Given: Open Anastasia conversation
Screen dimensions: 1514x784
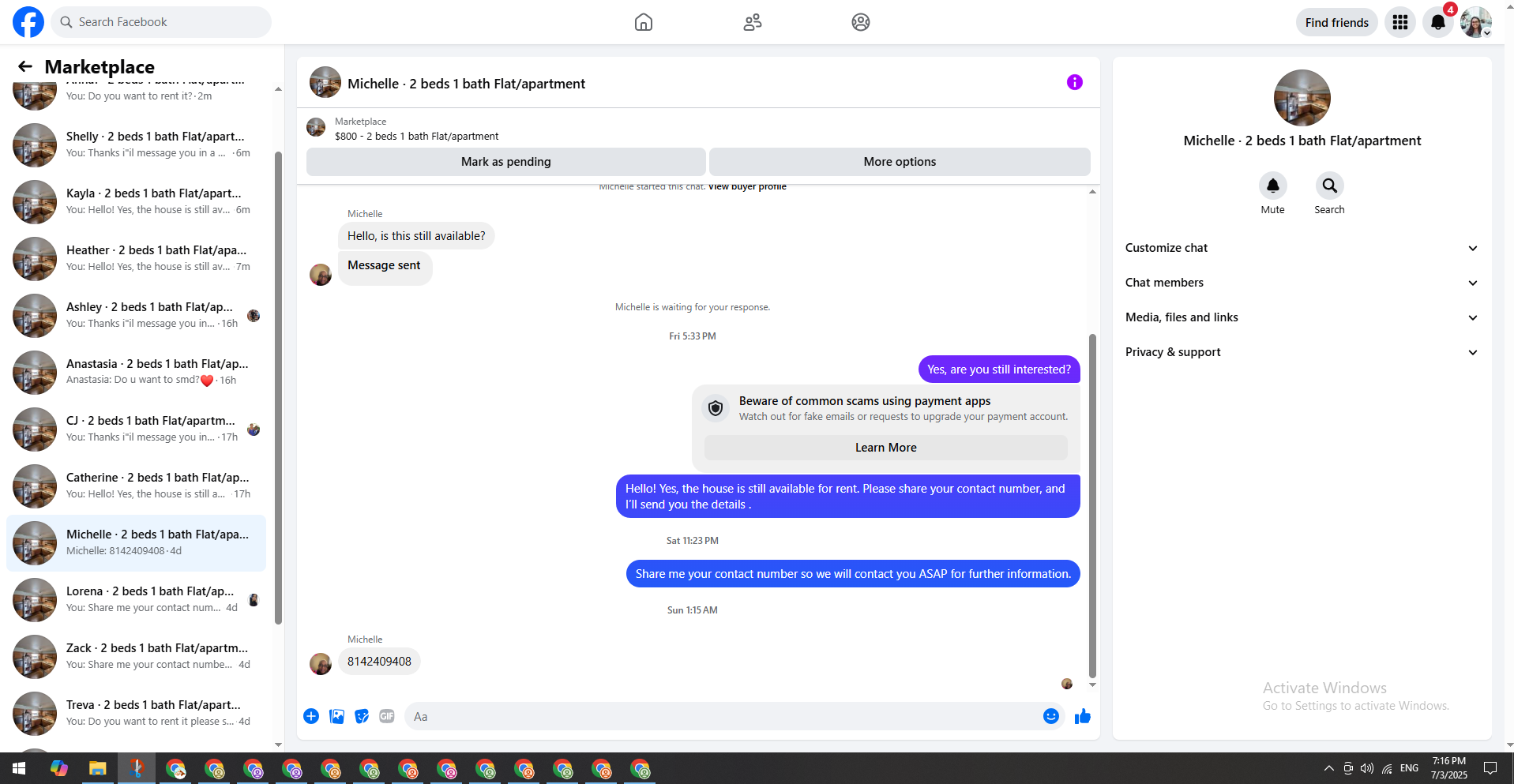Looking at the screenshot, I should click(x=136, y=373).
